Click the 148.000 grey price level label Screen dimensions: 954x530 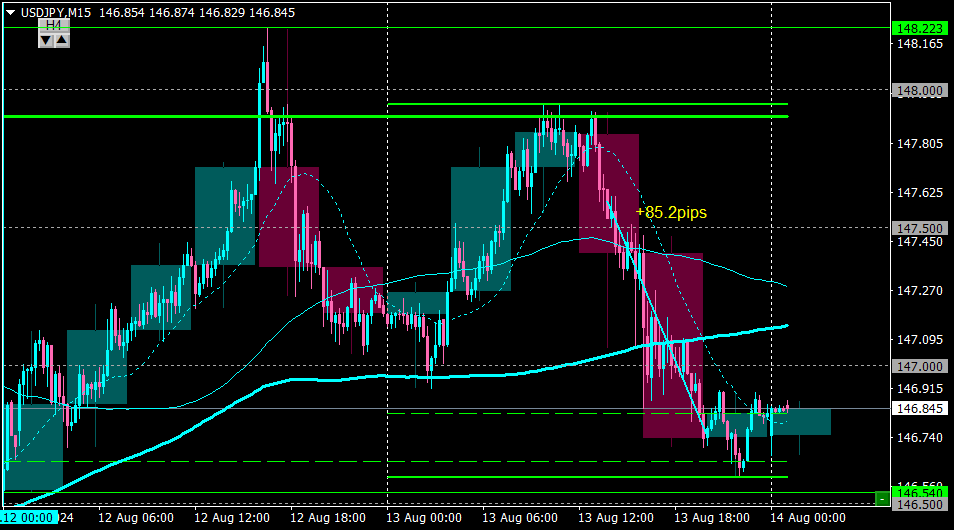(919, 91)
